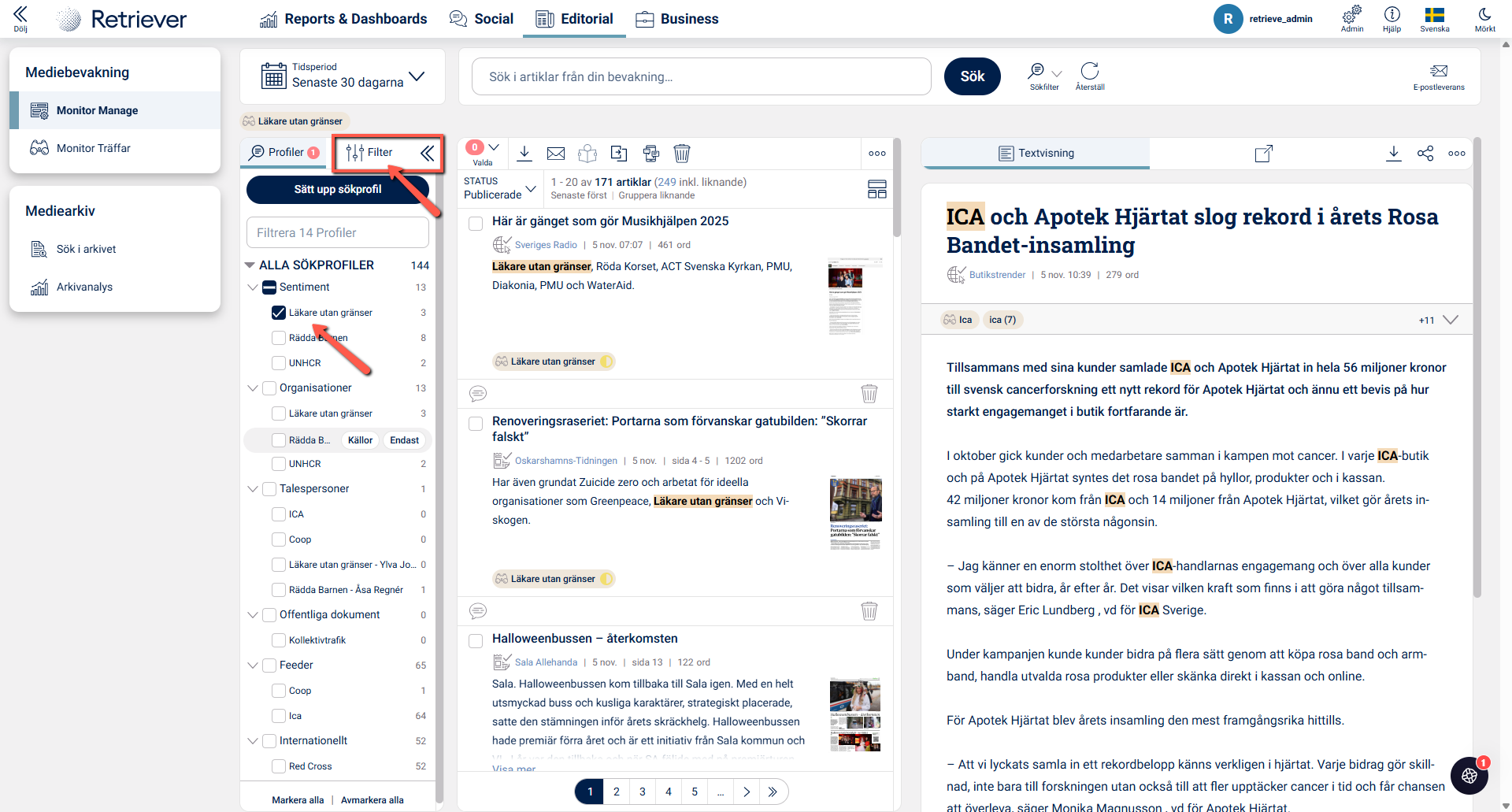The width and height of the screenshot is (1512, 812).
Task: Open the Halloweenbussen article thumbnail
Action: click(x=855, y=715)
